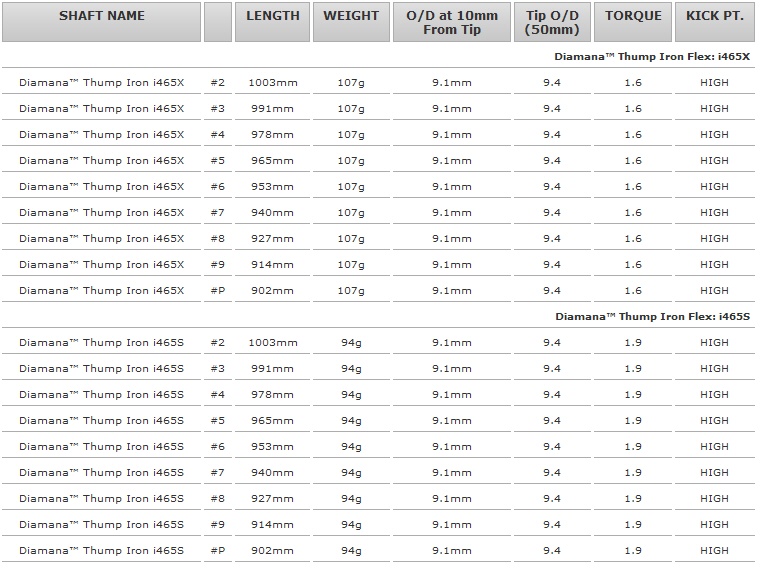Click the 94g weight in i465S #P row
Viewport: 763px width, 568px height.
point(351,552)
